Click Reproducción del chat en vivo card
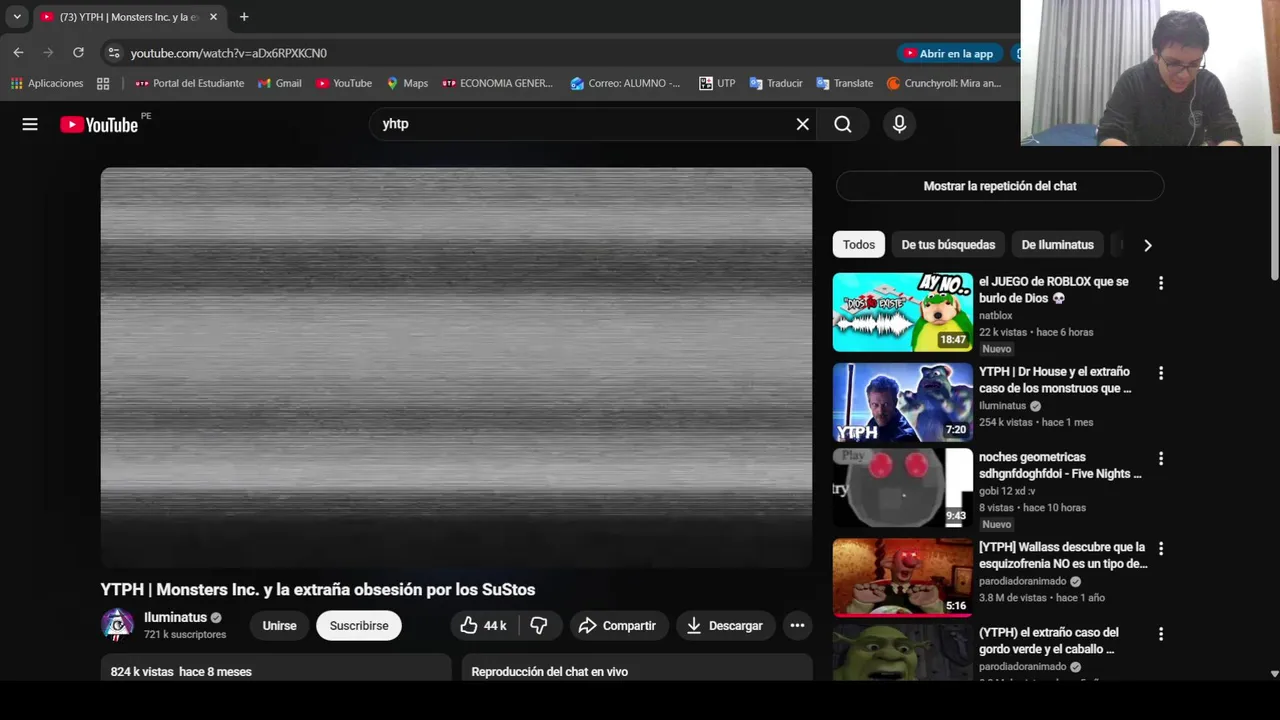 (x=637, y=668)
